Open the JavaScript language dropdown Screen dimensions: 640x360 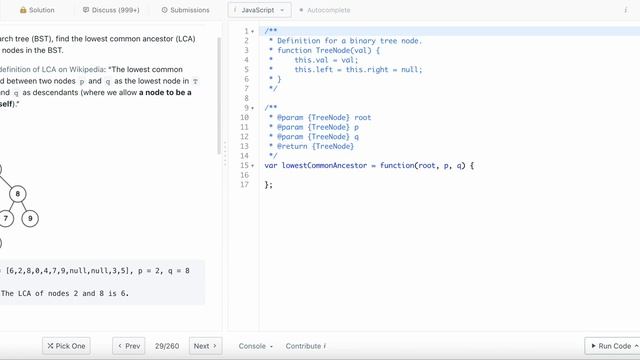pos(260,10)
